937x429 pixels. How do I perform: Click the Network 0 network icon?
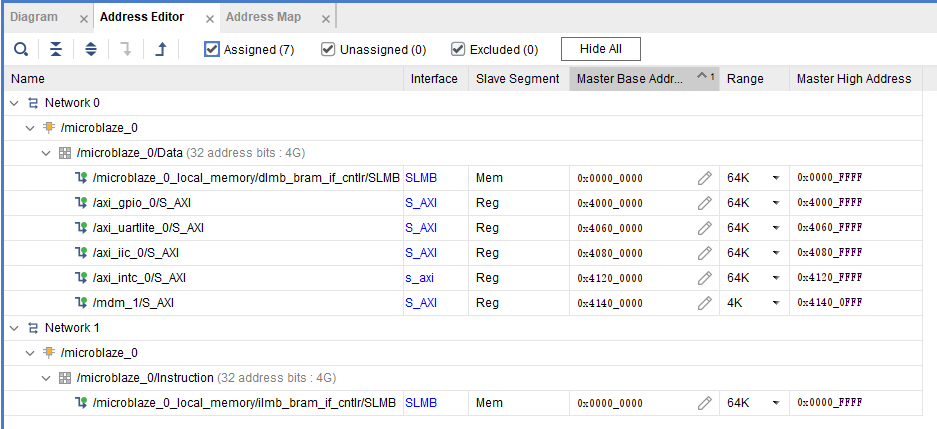[33, 103]
